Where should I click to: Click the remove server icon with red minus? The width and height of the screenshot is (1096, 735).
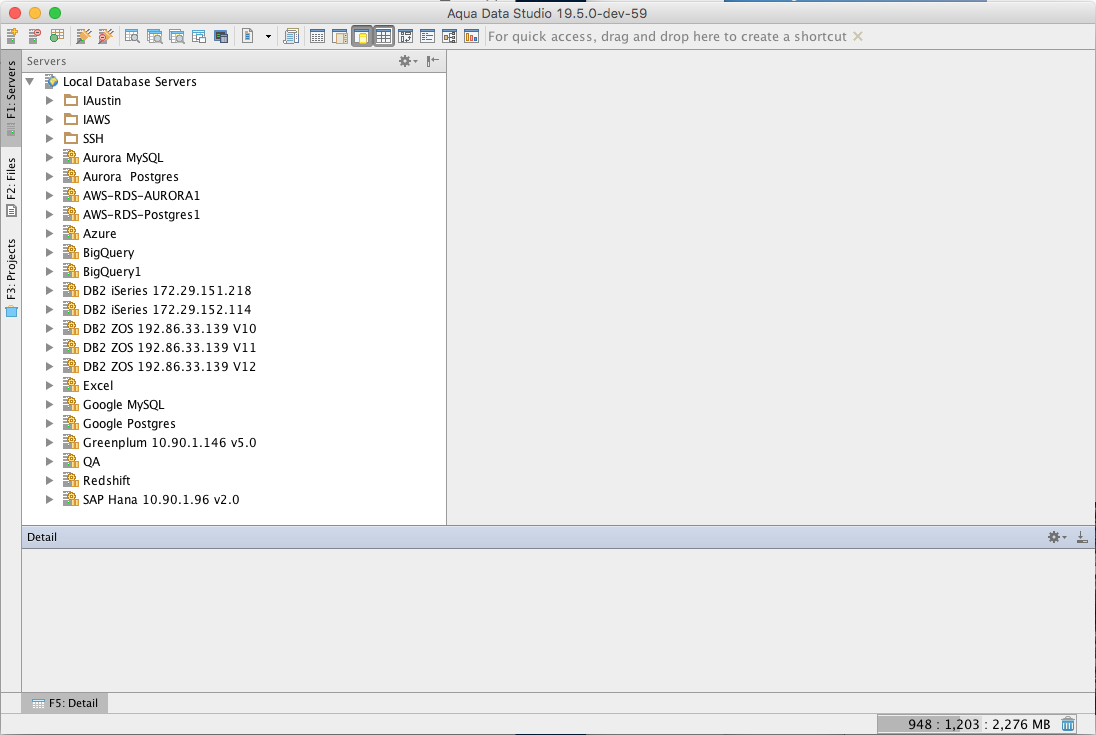click(x=34, y=36)
